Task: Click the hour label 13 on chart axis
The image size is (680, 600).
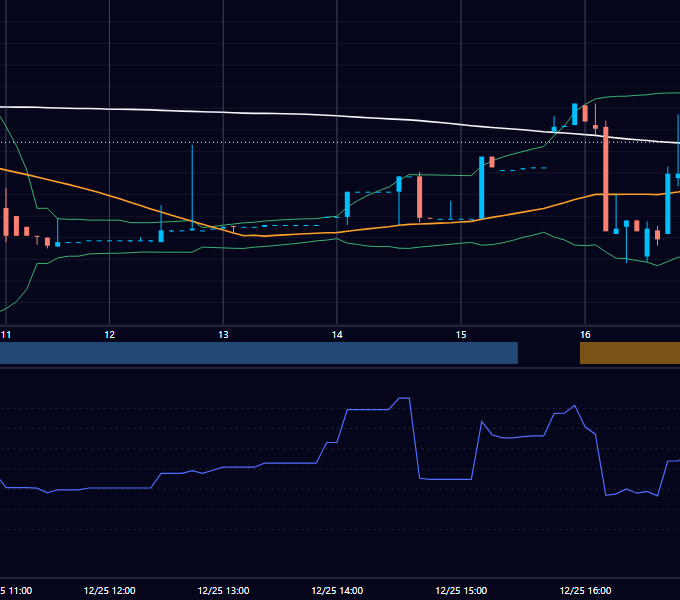Action: coord(223,335)
